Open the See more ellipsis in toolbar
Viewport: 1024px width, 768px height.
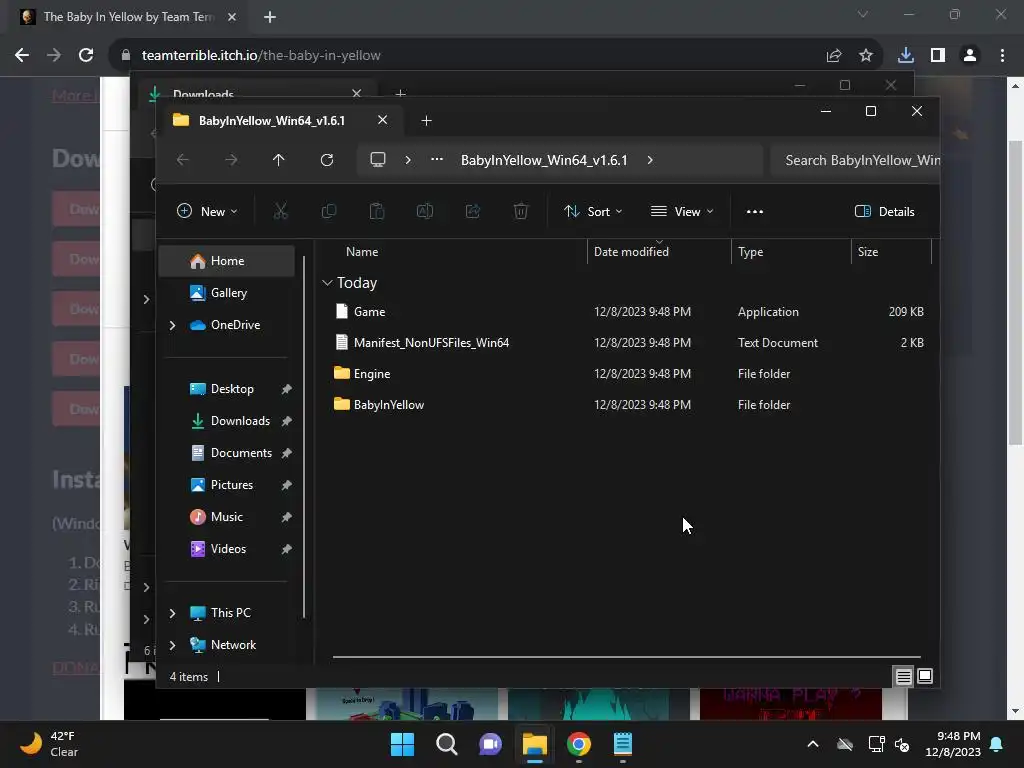tap(755, 212)
